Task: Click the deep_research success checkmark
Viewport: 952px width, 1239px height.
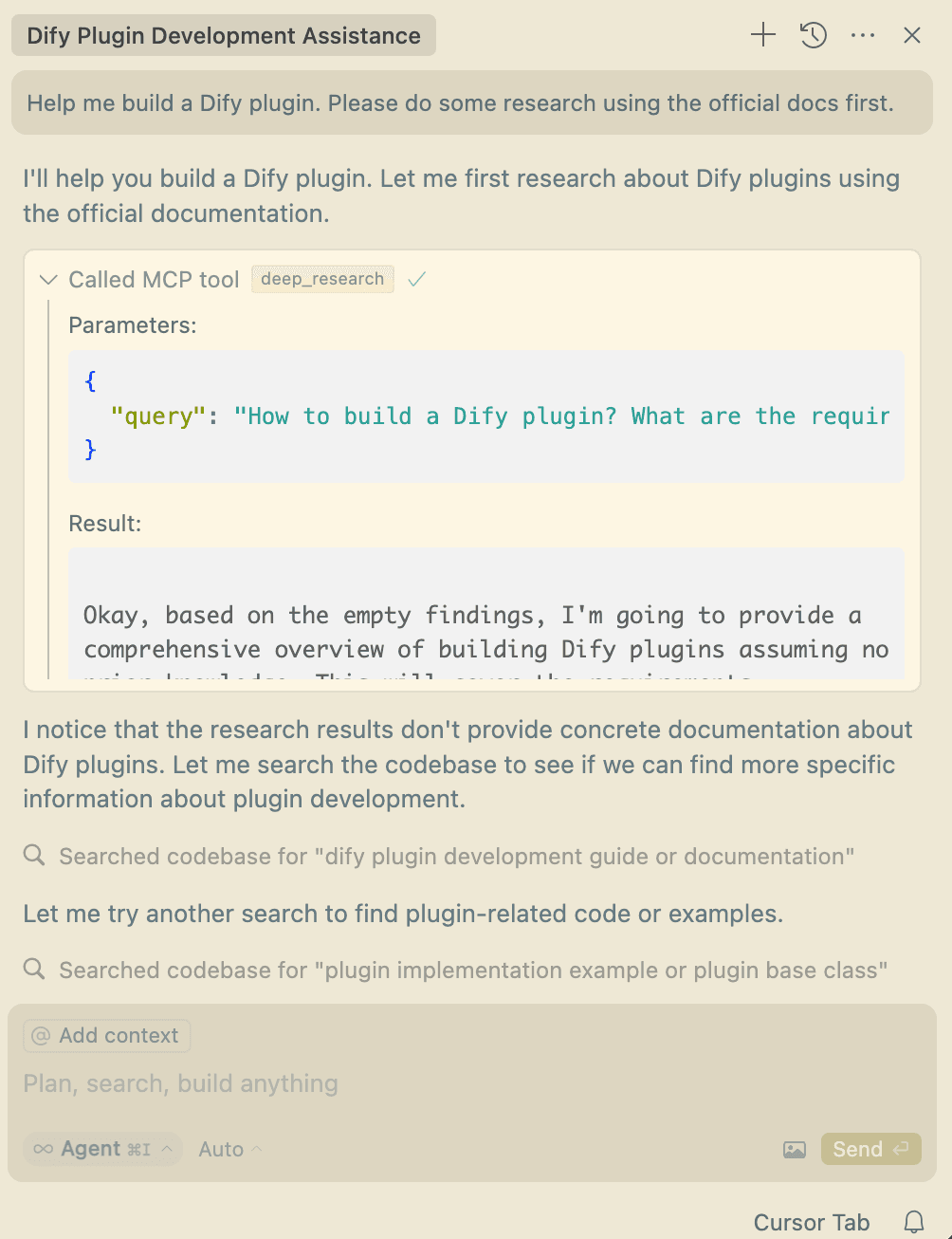Action: click(x=416, y=279)
